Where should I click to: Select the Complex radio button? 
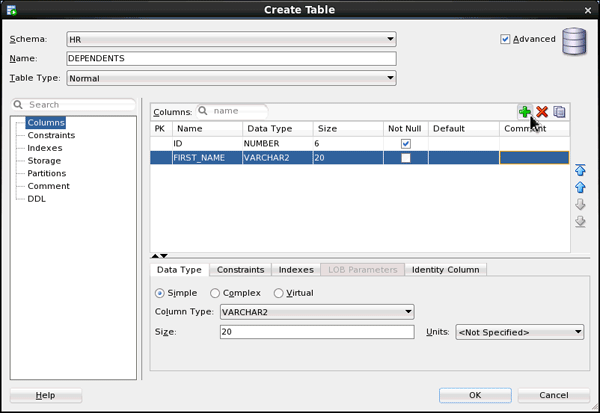click(216, 293)
